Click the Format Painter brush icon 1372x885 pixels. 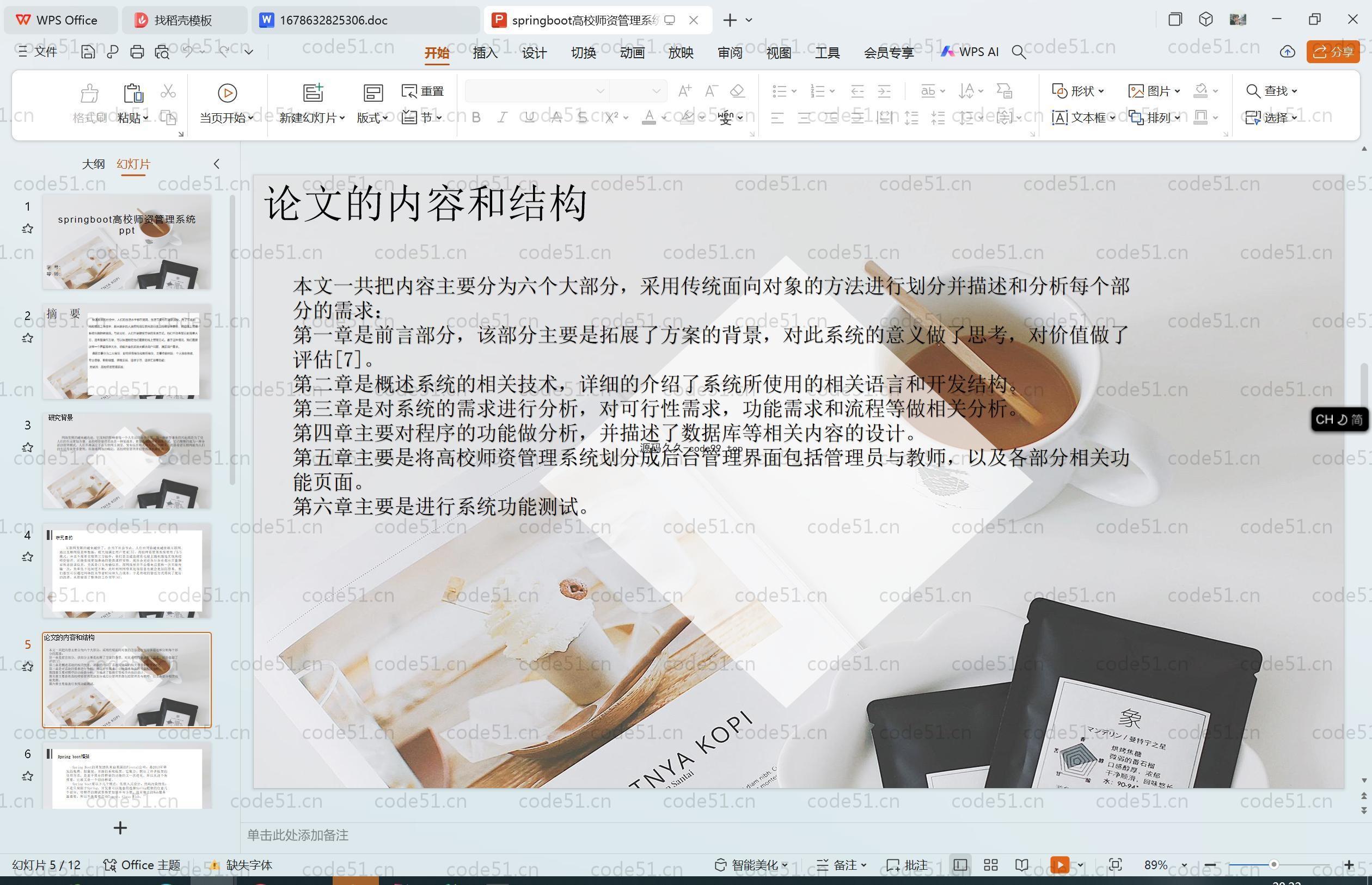(89, 93)
